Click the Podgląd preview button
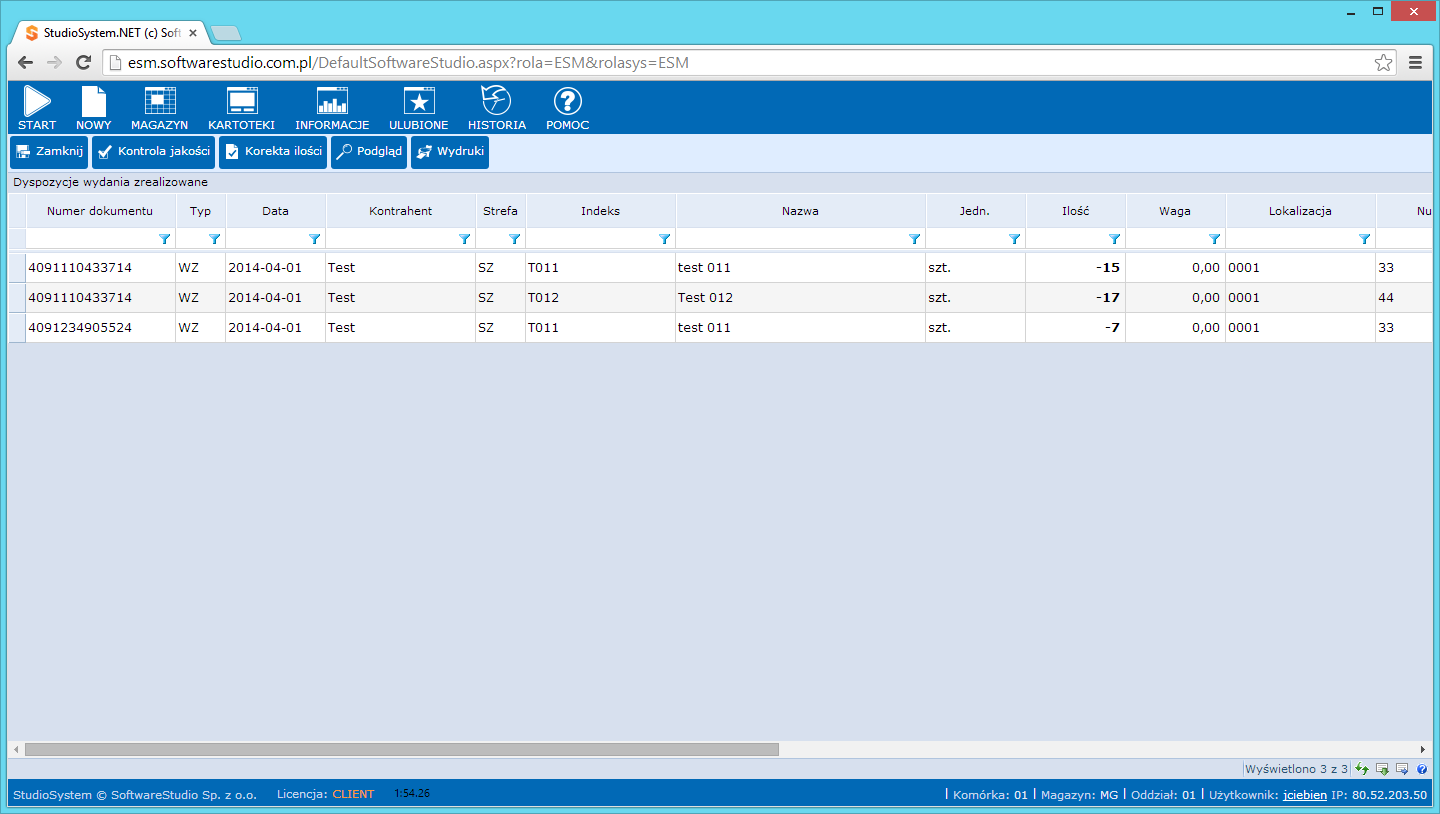This screenshot has width=1440, height=814. (x=369, y=152)
